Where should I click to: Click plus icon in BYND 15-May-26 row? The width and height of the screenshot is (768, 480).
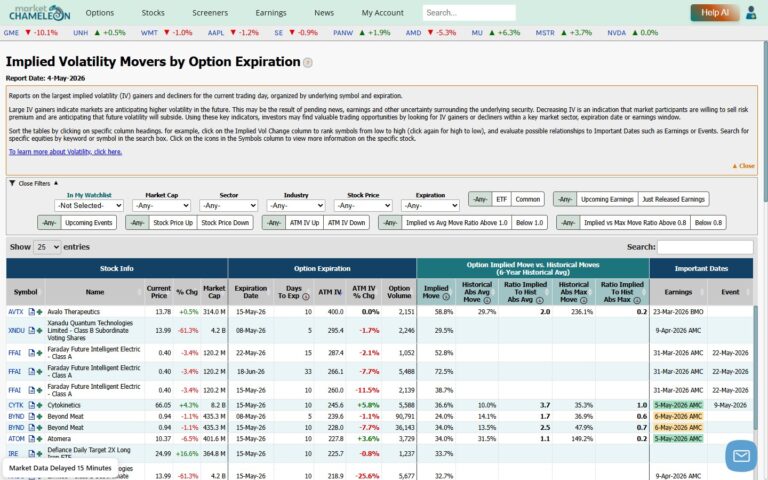[x=39, y=428]
